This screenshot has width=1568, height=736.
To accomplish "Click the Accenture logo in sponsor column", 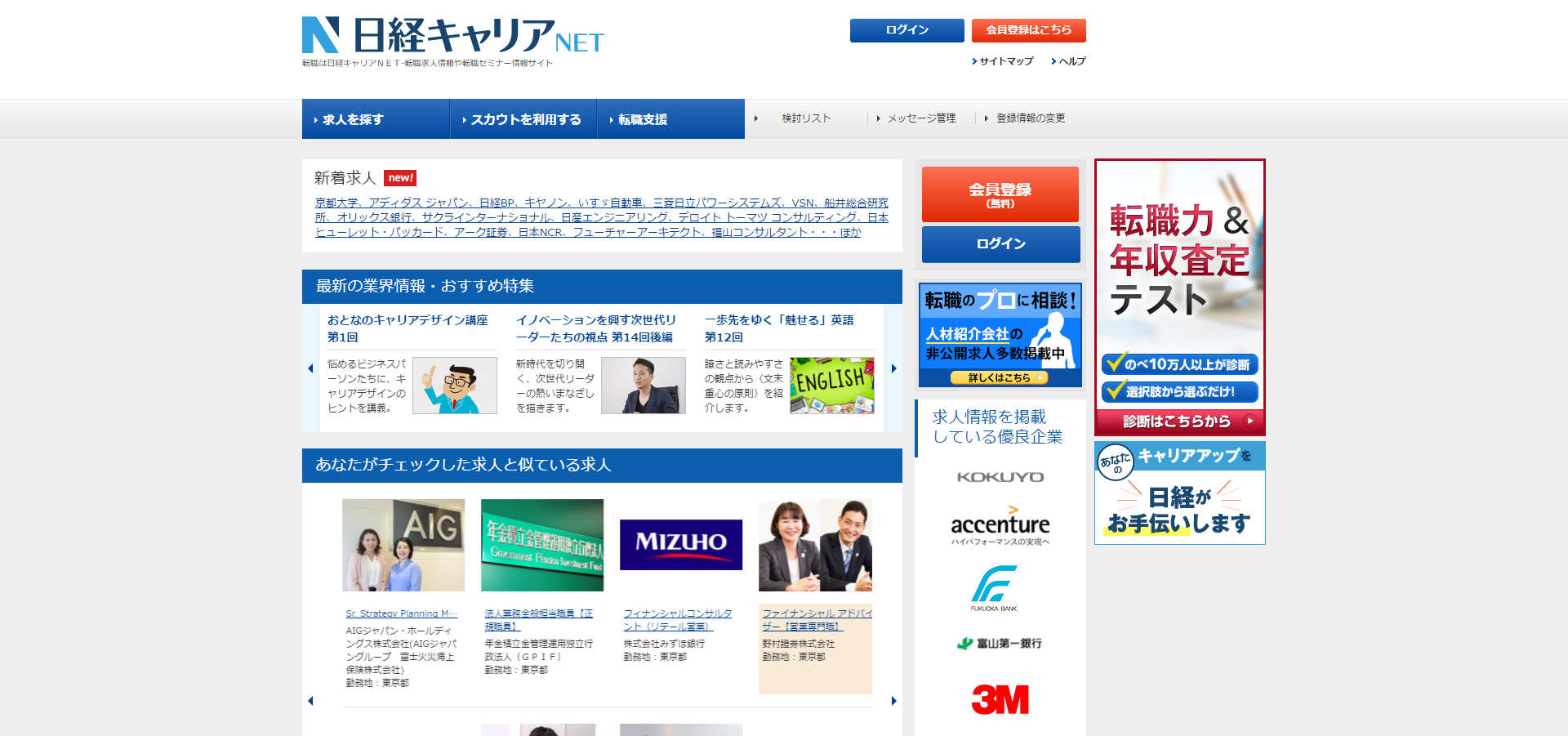I will click(1000, 525).
